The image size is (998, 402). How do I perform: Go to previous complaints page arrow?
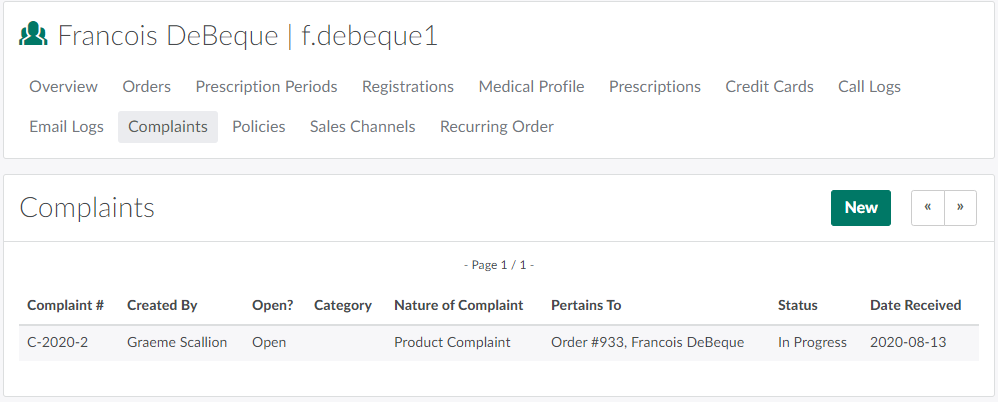(x=928, y=208)
